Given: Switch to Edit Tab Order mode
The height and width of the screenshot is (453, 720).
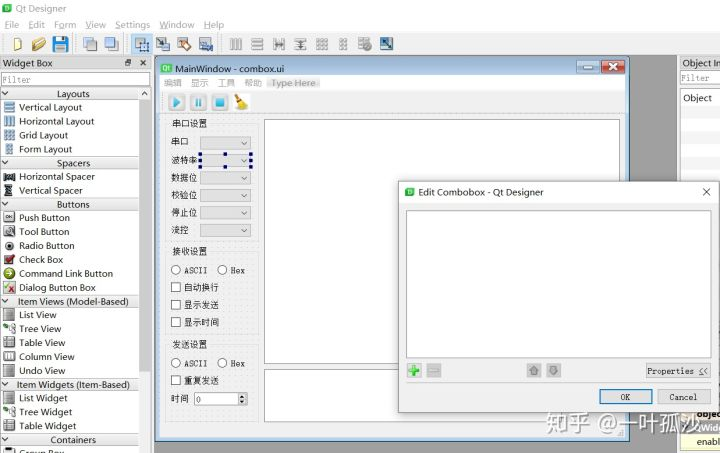Looking at the screenshot, I should 206,44.
